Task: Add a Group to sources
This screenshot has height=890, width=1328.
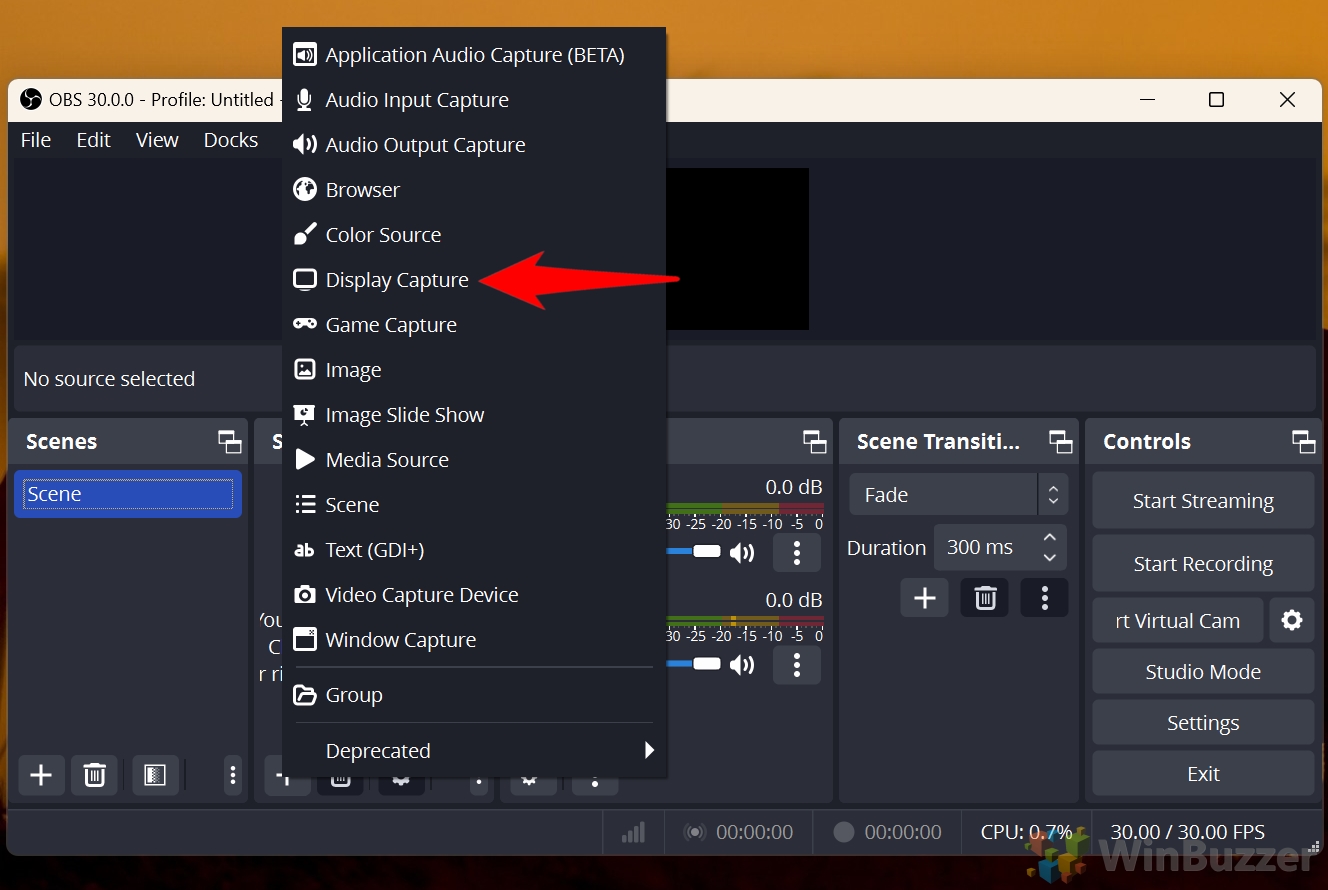Action: click(x=474, y=695)
